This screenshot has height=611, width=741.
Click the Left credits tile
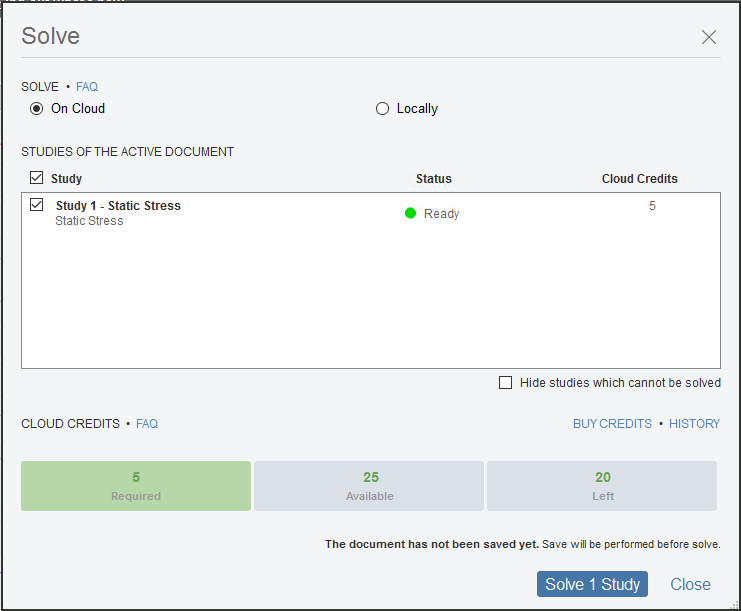coord(602,486)
